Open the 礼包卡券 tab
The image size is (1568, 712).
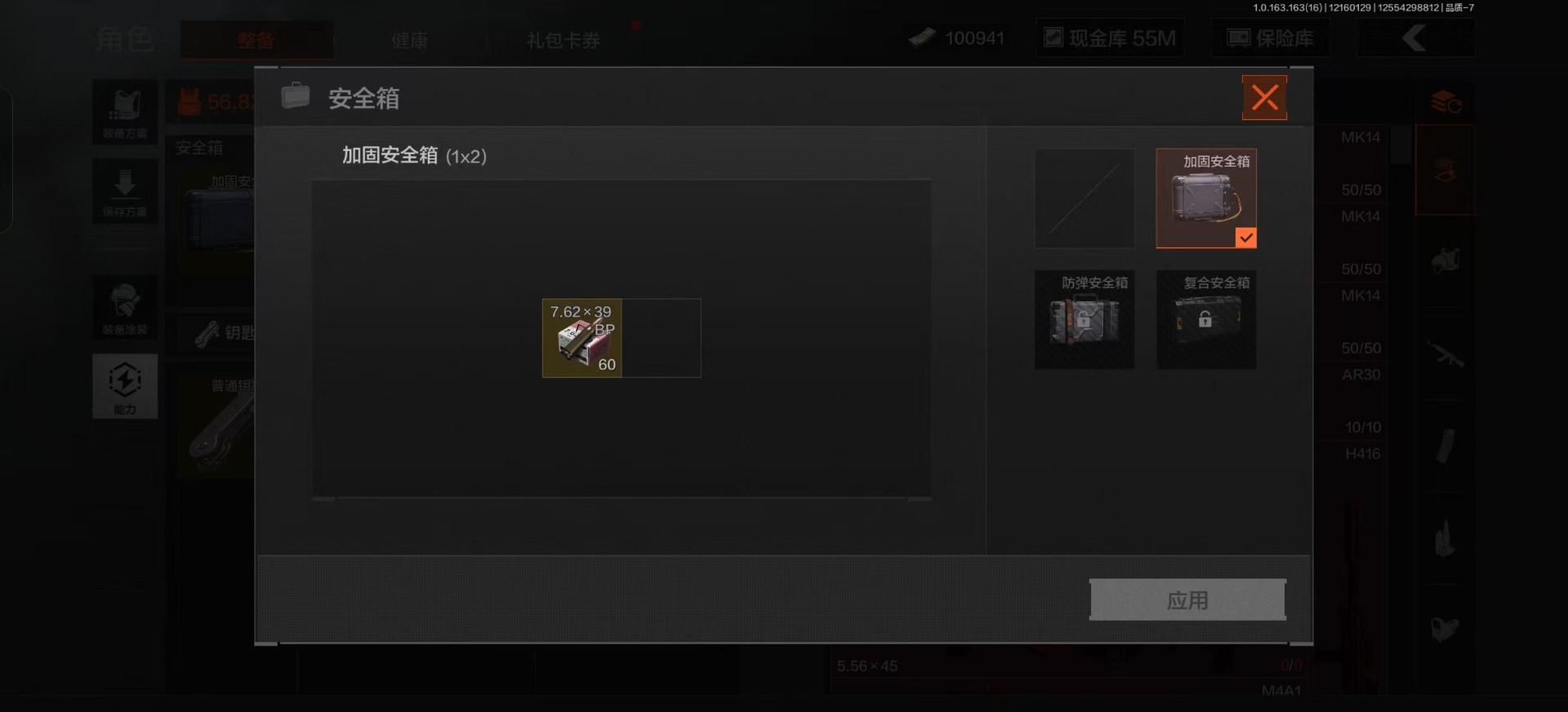point(563,40)
